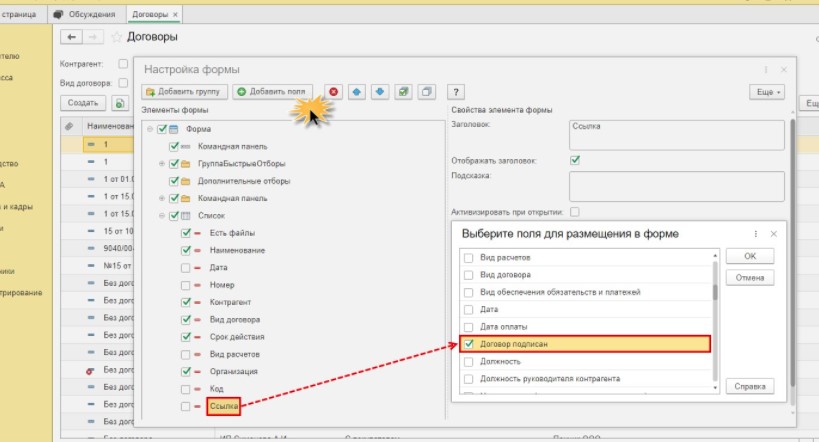Click the Добавить группу button

click(x=184, y=92)
